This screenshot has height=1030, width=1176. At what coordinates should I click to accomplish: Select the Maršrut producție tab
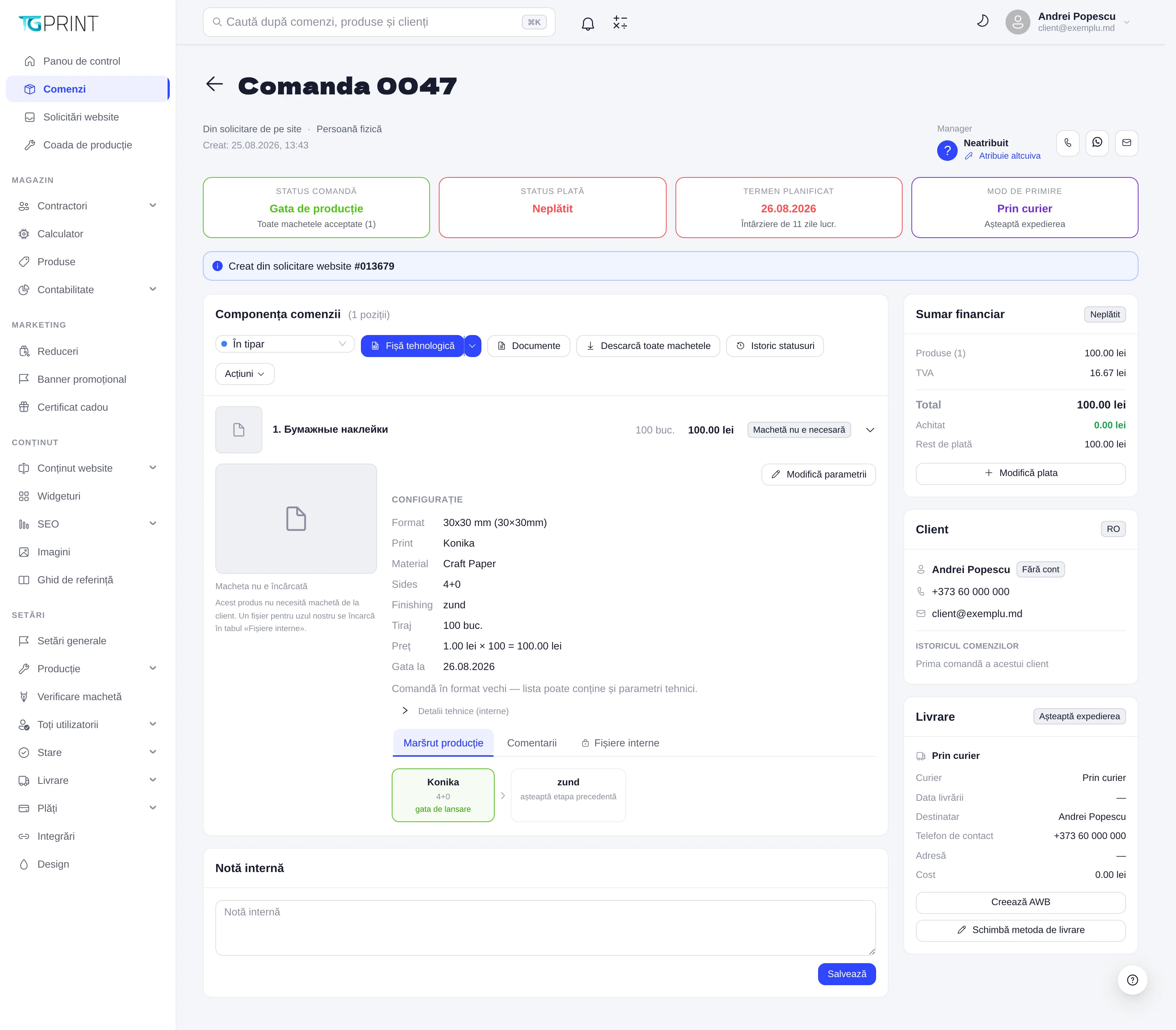(443, 743)
